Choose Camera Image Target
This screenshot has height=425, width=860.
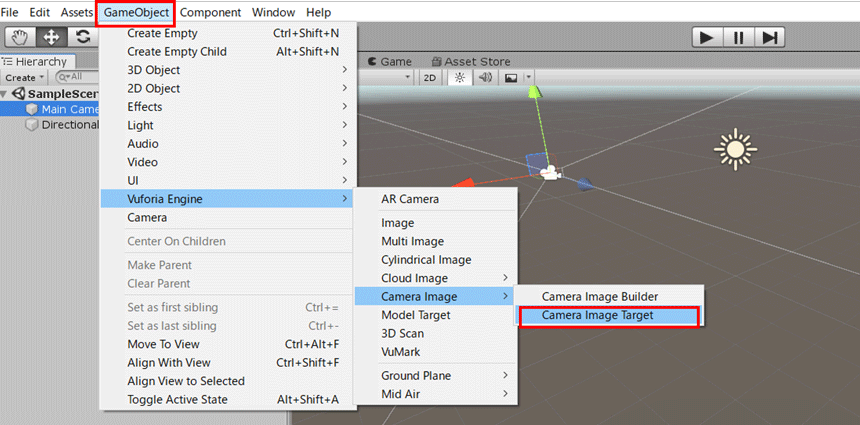pyautogui.click(x=608, y=316)
